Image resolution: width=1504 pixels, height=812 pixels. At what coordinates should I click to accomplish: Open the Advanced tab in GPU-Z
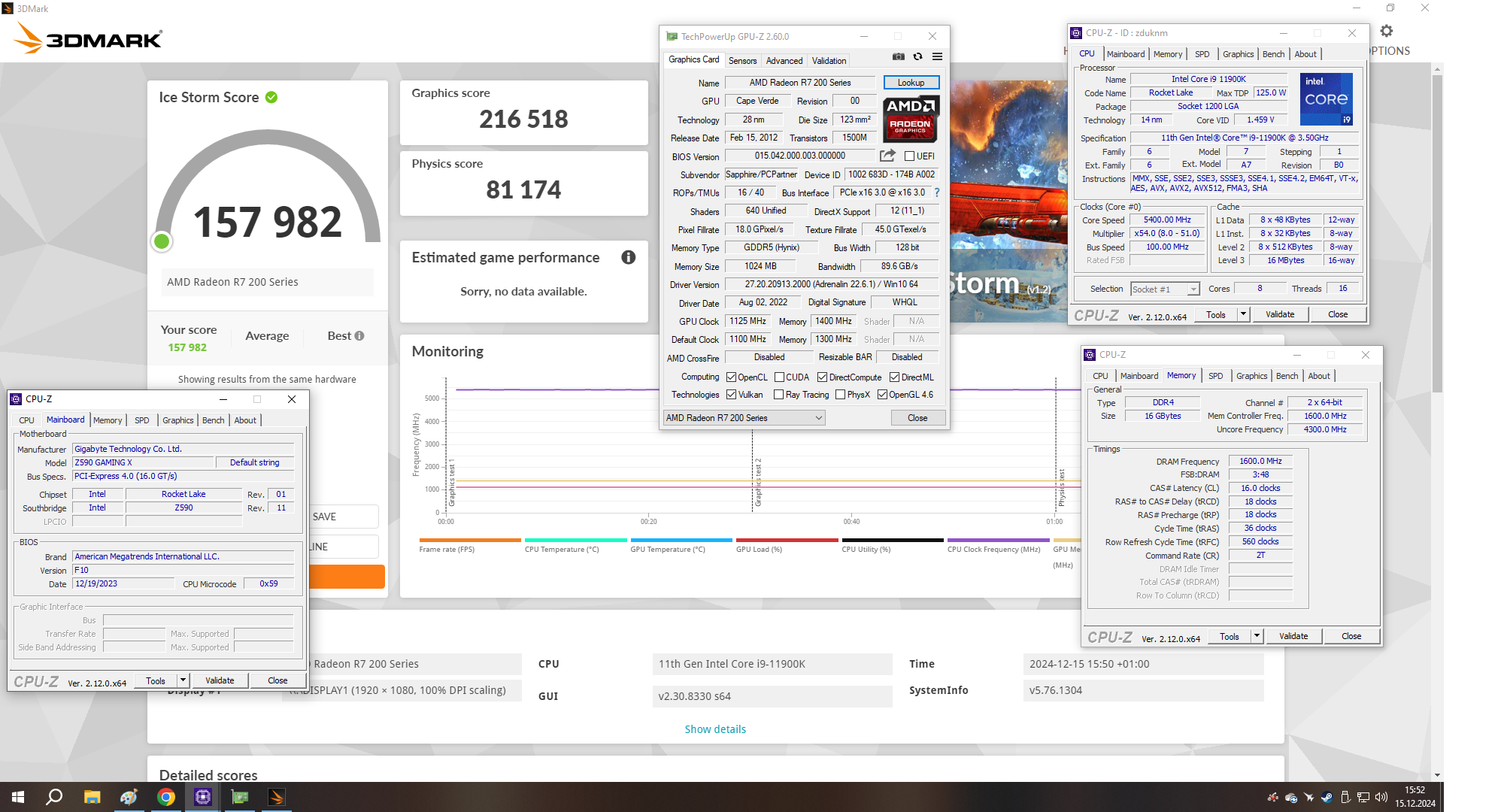tap(784, 61)
